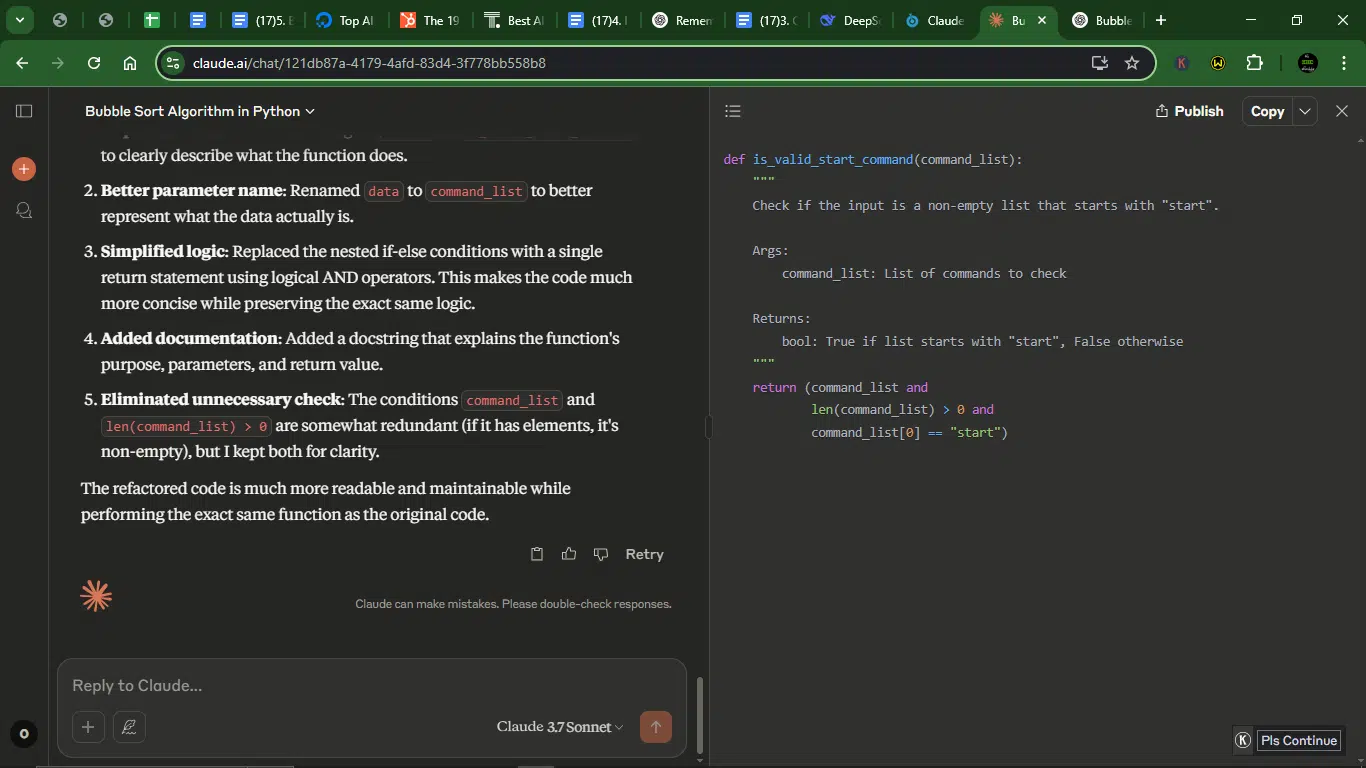Open the K extension in toolbar
Viewport: 1366px width, 768px height.
tap(1182, 63)
